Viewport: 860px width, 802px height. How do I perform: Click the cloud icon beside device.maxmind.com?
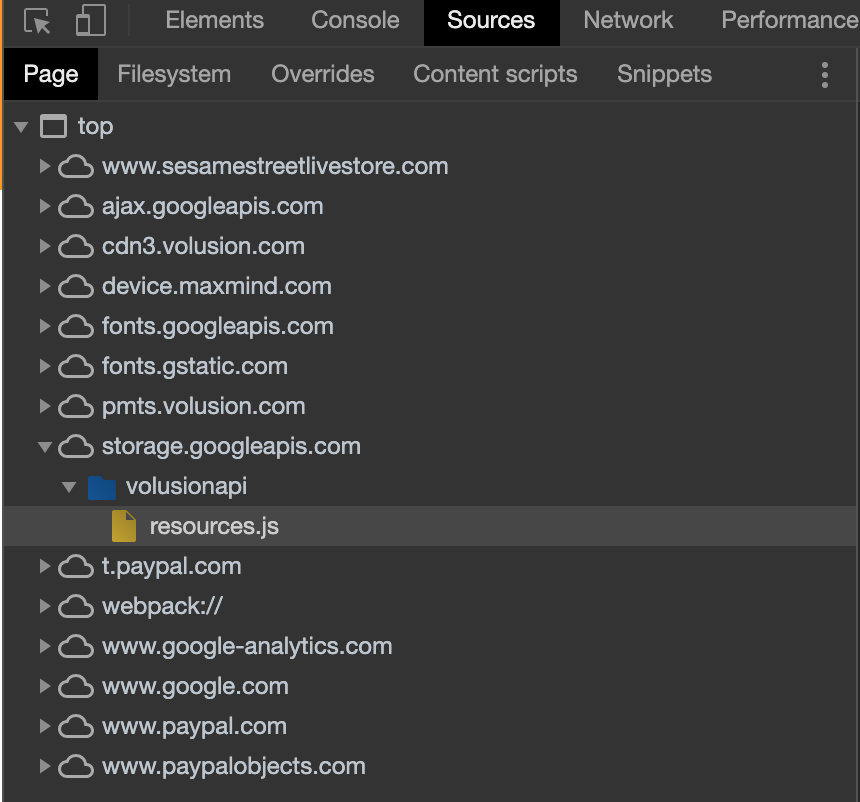pyautogui.click(x=76, y=287)
